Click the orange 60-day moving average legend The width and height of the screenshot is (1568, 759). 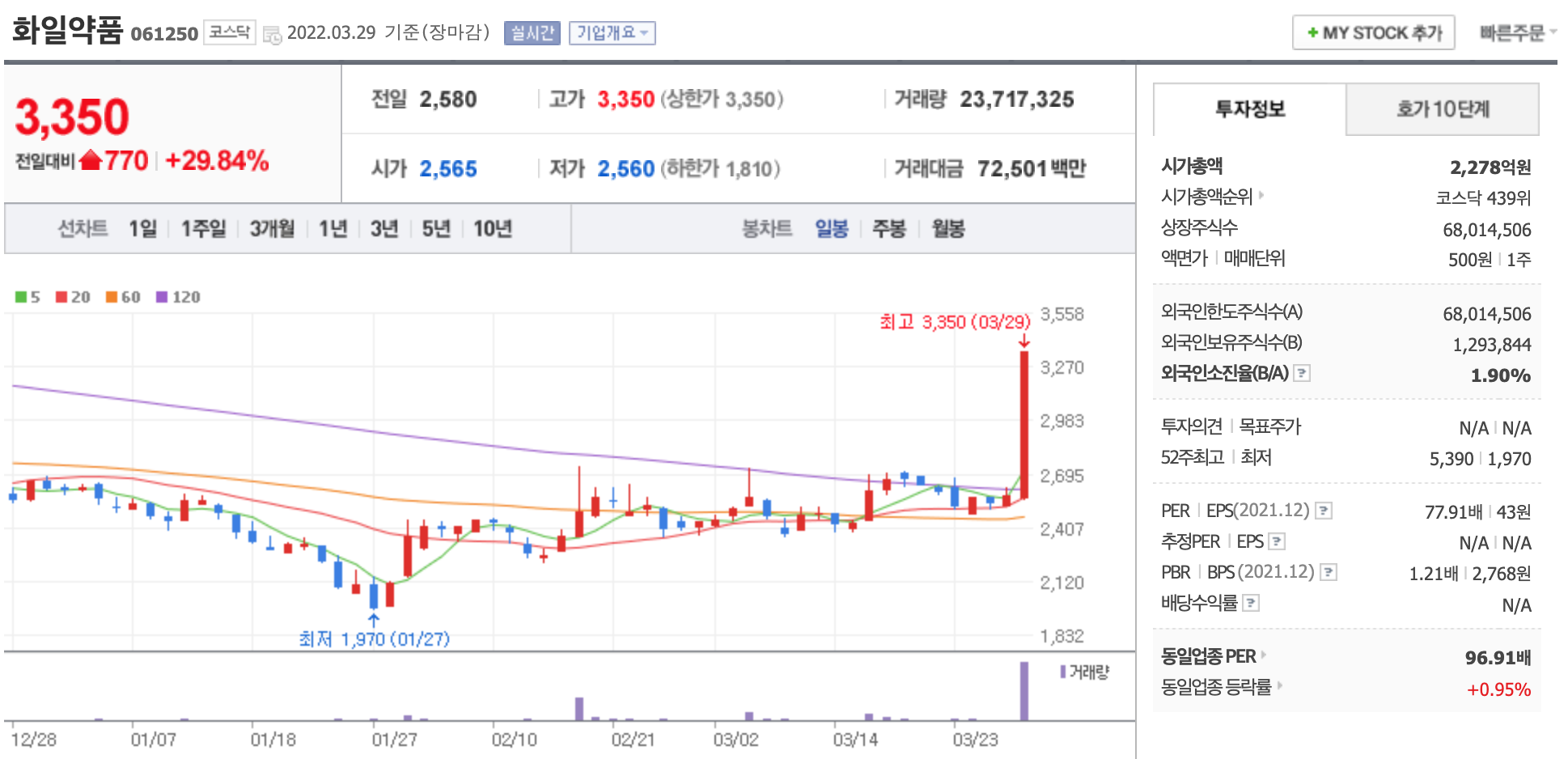click(123, 297)
